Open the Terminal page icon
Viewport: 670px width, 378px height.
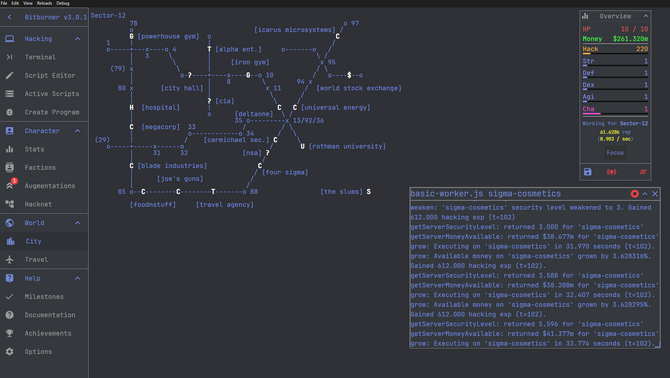tap(9, 57)
